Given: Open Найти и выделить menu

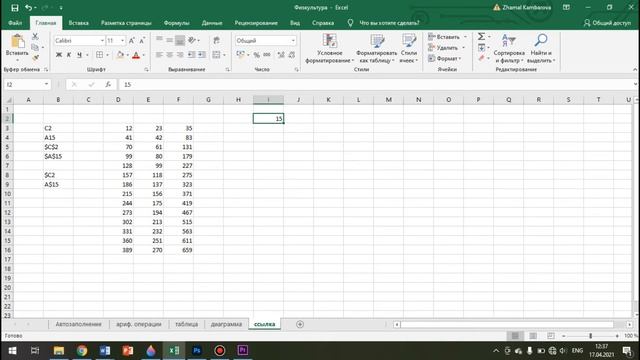Looking at the screenshot, I should click(541, 49).
